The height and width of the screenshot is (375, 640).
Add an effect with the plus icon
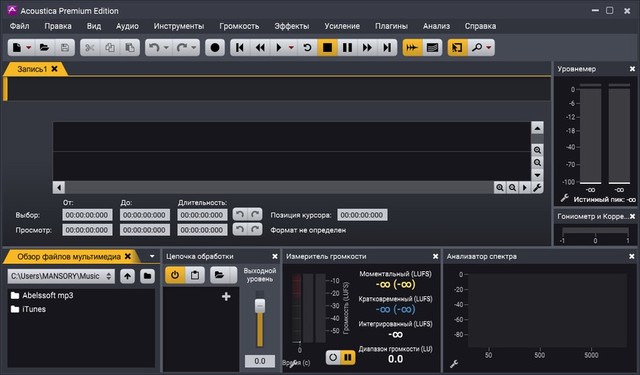[x=226, y=297]
